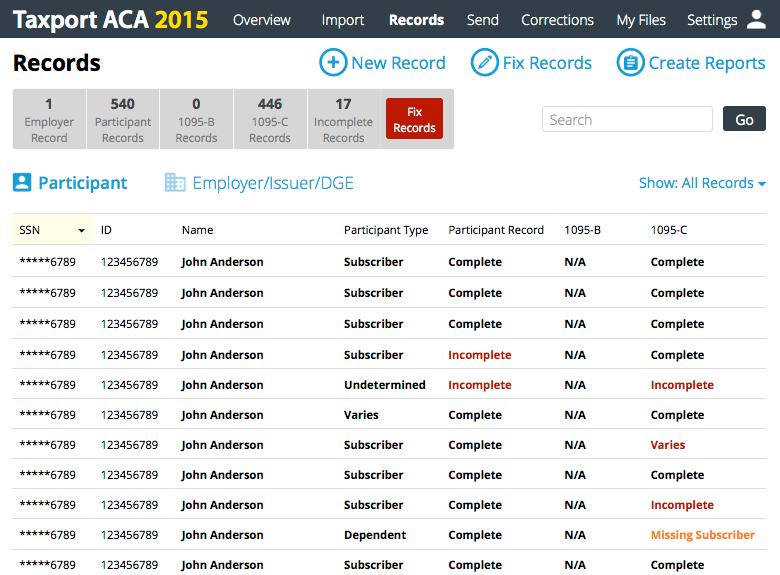This screenshot has height=575, width=780.
Task: Click the Taxport ACA 2015 logo
Action: tap(110, 20)
